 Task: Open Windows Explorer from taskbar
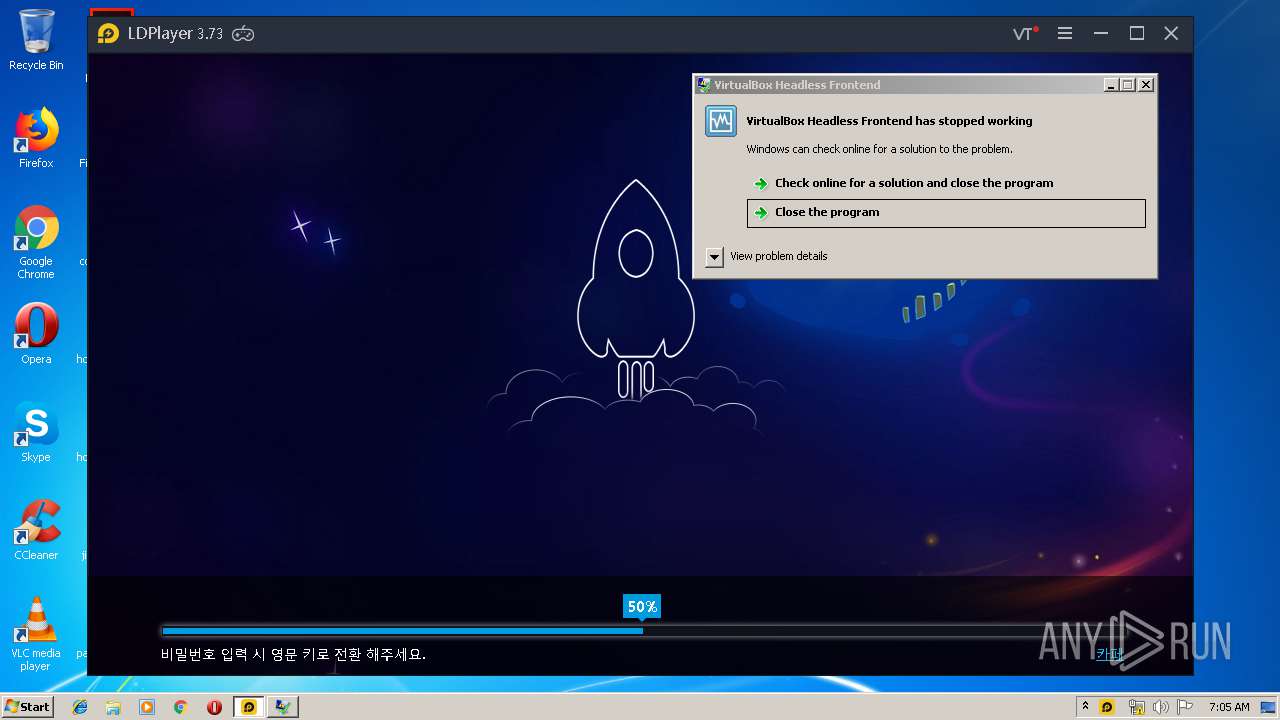tap(113, 707)
